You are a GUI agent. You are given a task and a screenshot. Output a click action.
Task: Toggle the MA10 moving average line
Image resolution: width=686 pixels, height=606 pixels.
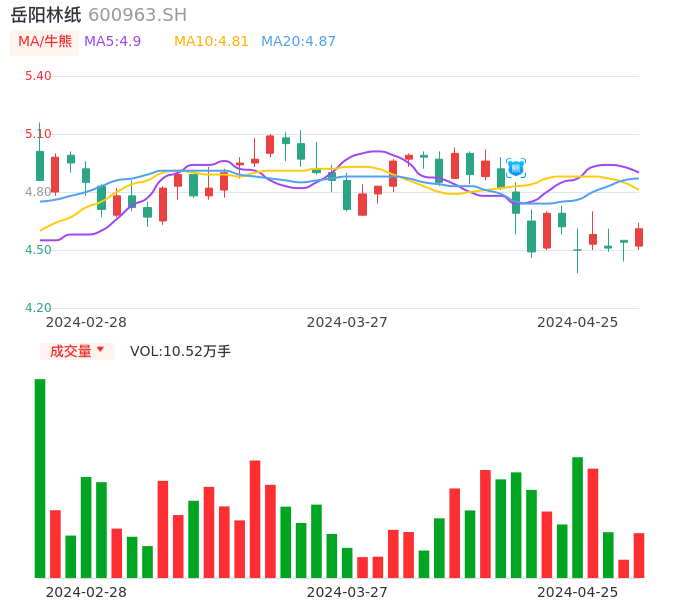pyautogui.click(x=211, y=42)
